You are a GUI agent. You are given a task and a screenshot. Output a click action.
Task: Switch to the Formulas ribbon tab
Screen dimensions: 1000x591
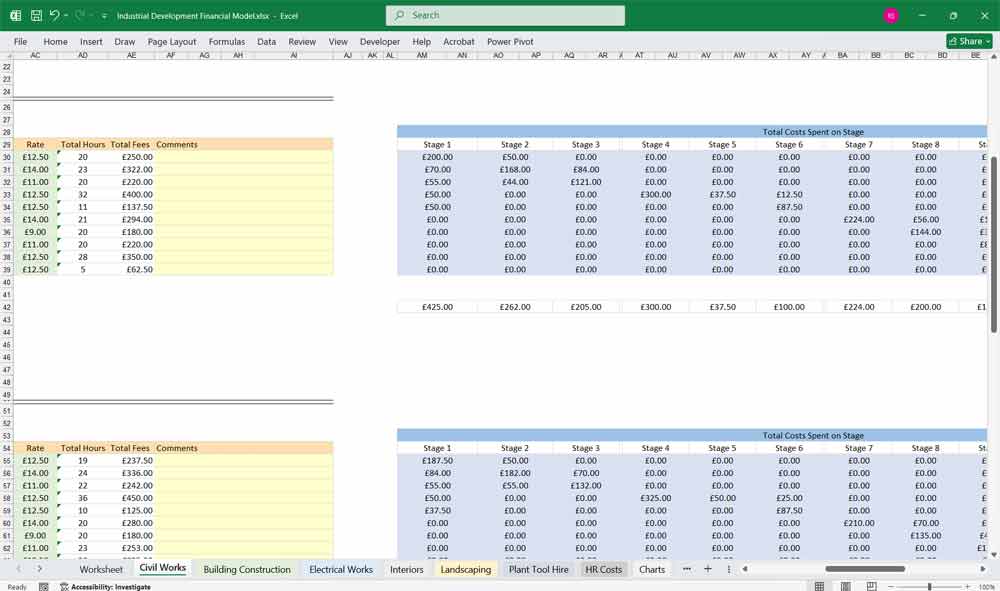click(x=227, y=42)
